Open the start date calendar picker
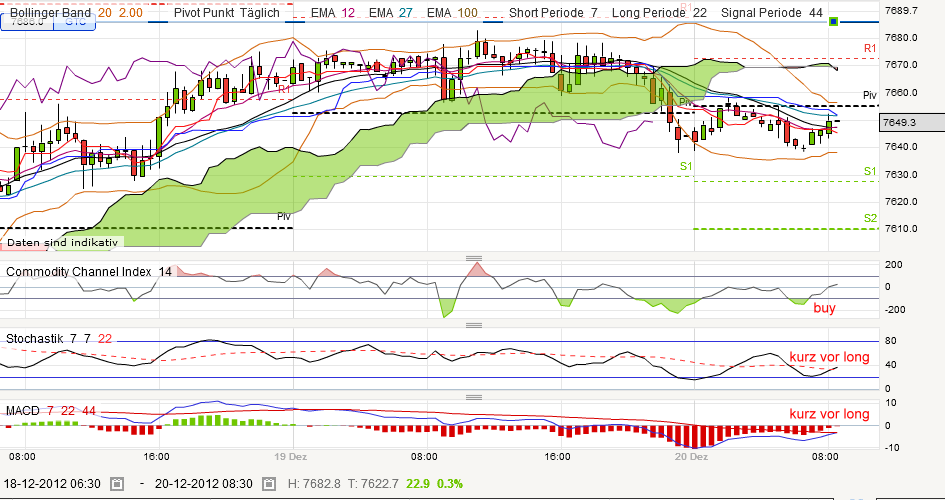Screen dimensions: 945x500 [118, 483]
